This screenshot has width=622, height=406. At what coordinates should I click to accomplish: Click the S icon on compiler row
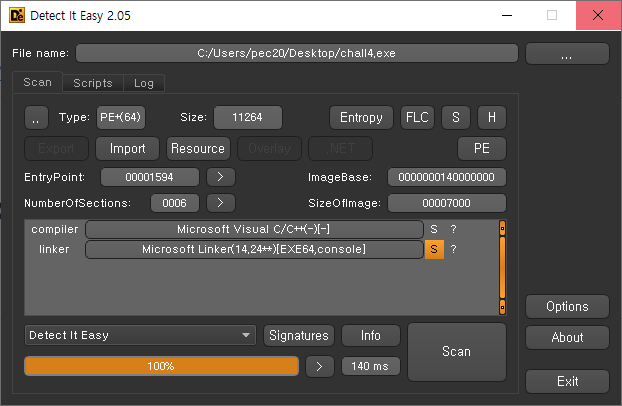(x=434, y=229)
